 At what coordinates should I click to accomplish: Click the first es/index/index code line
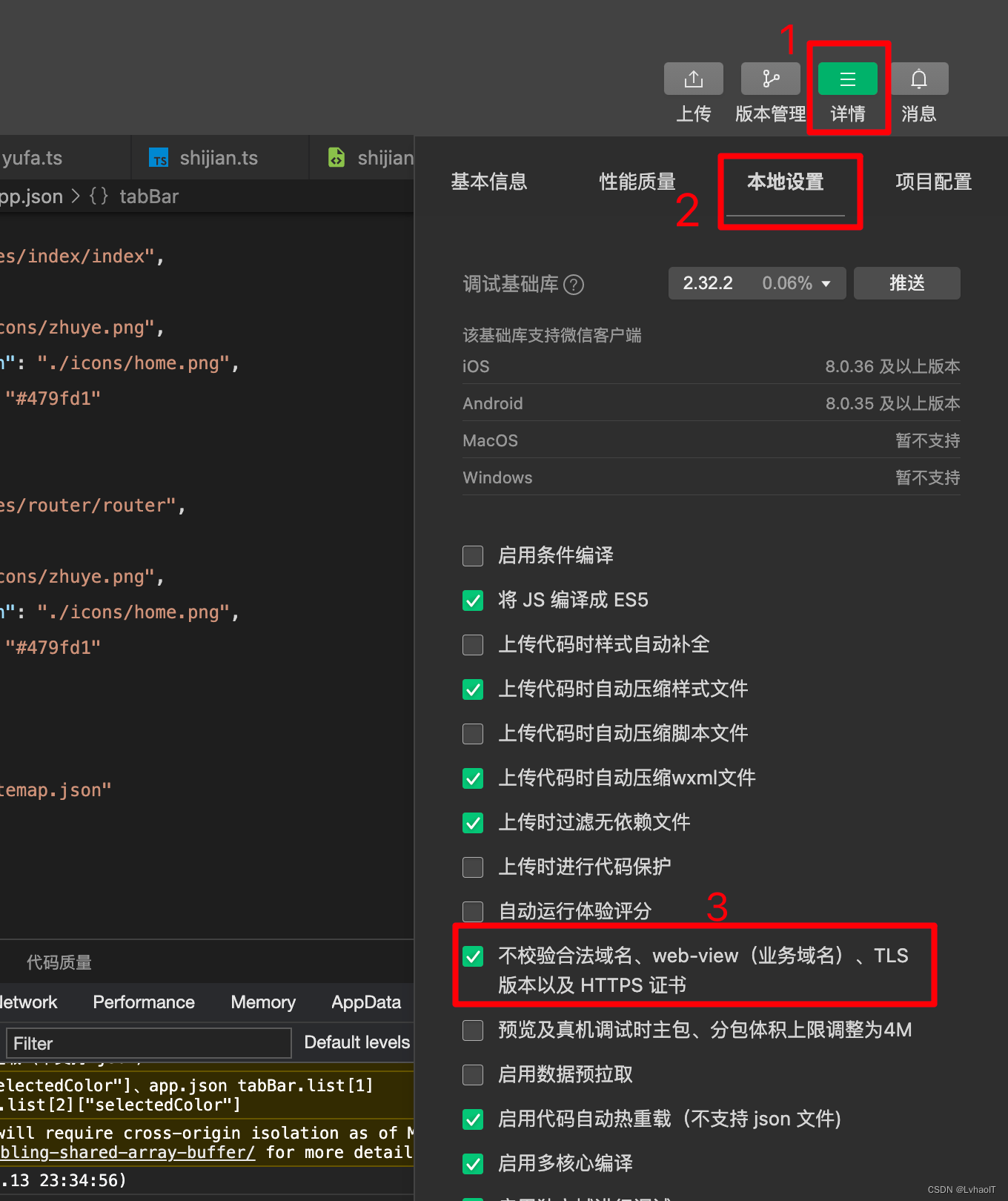tap(82, 257)
